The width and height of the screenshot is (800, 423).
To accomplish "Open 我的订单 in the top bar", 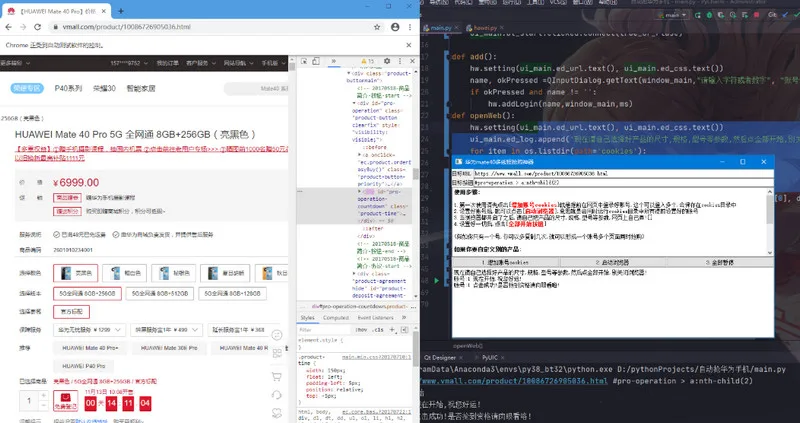I will (167, 63).
